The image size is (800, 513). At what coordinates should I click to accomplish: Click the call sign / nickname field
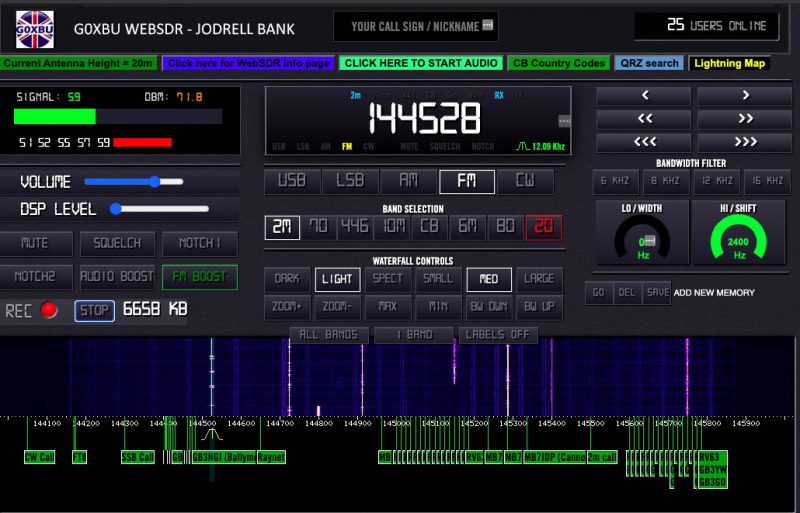[x=416, y=26]
